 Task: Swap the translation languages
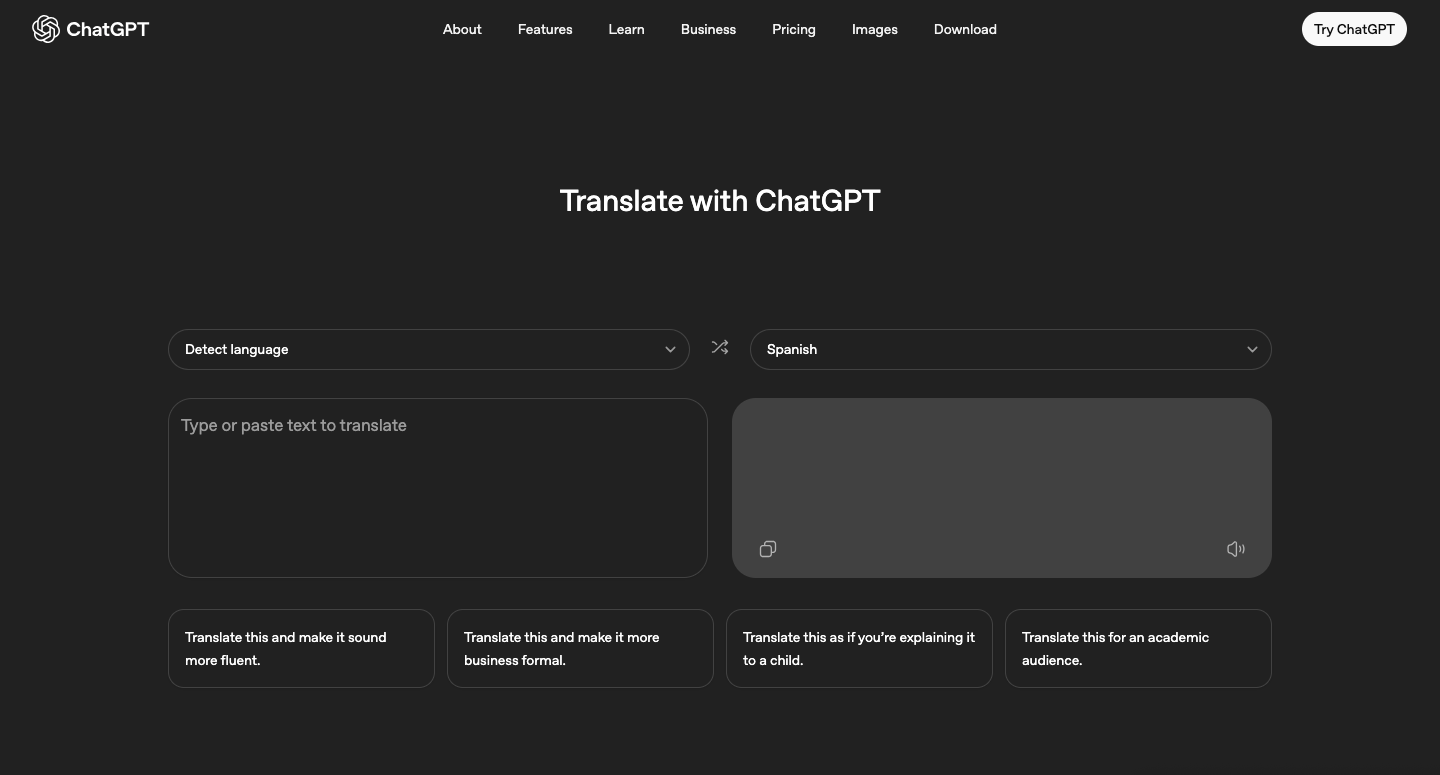[720, 347]
